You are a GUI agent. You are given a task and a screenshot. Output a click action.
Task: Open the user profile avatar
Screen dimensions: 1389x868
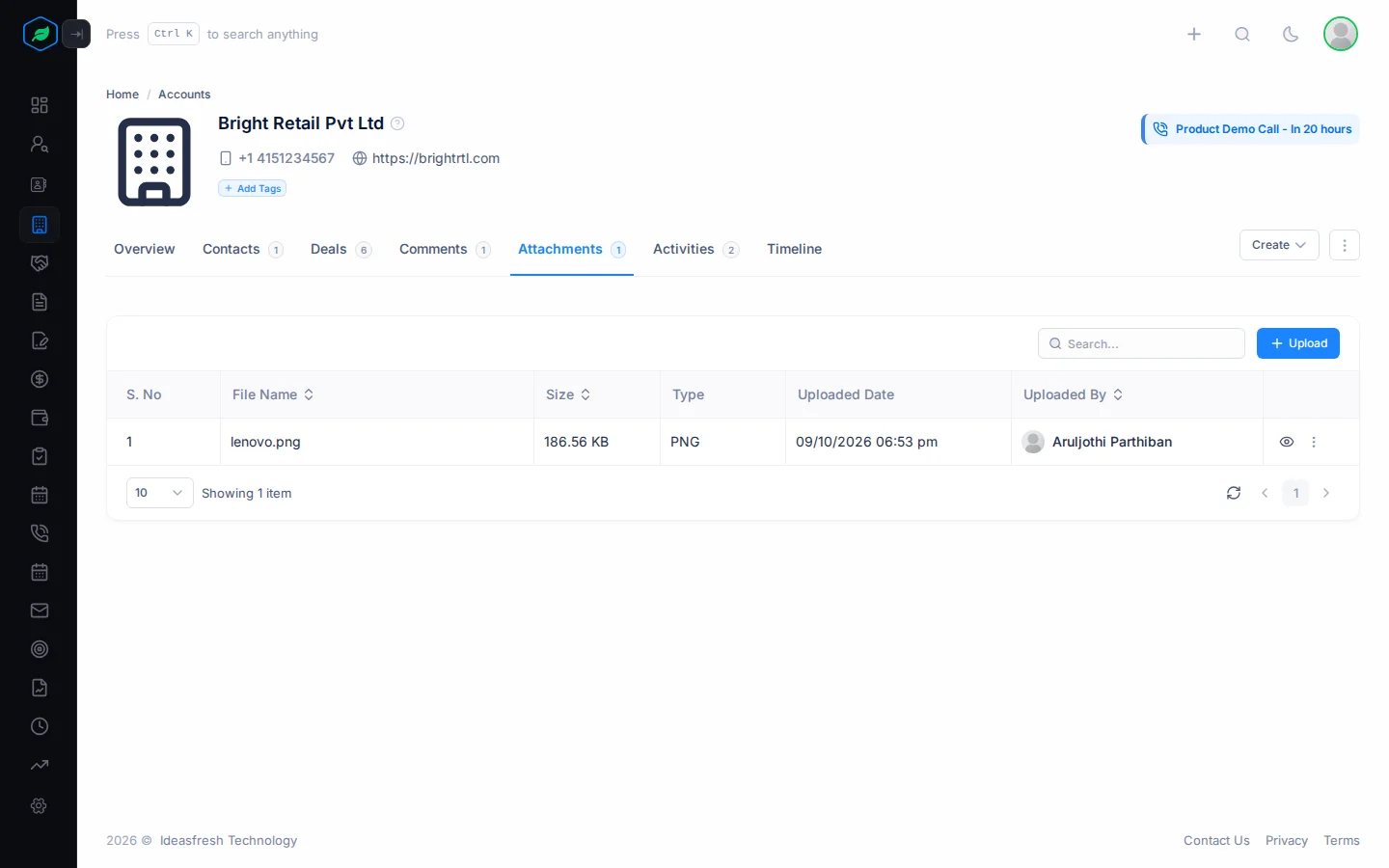click(x=1341, y=34)
